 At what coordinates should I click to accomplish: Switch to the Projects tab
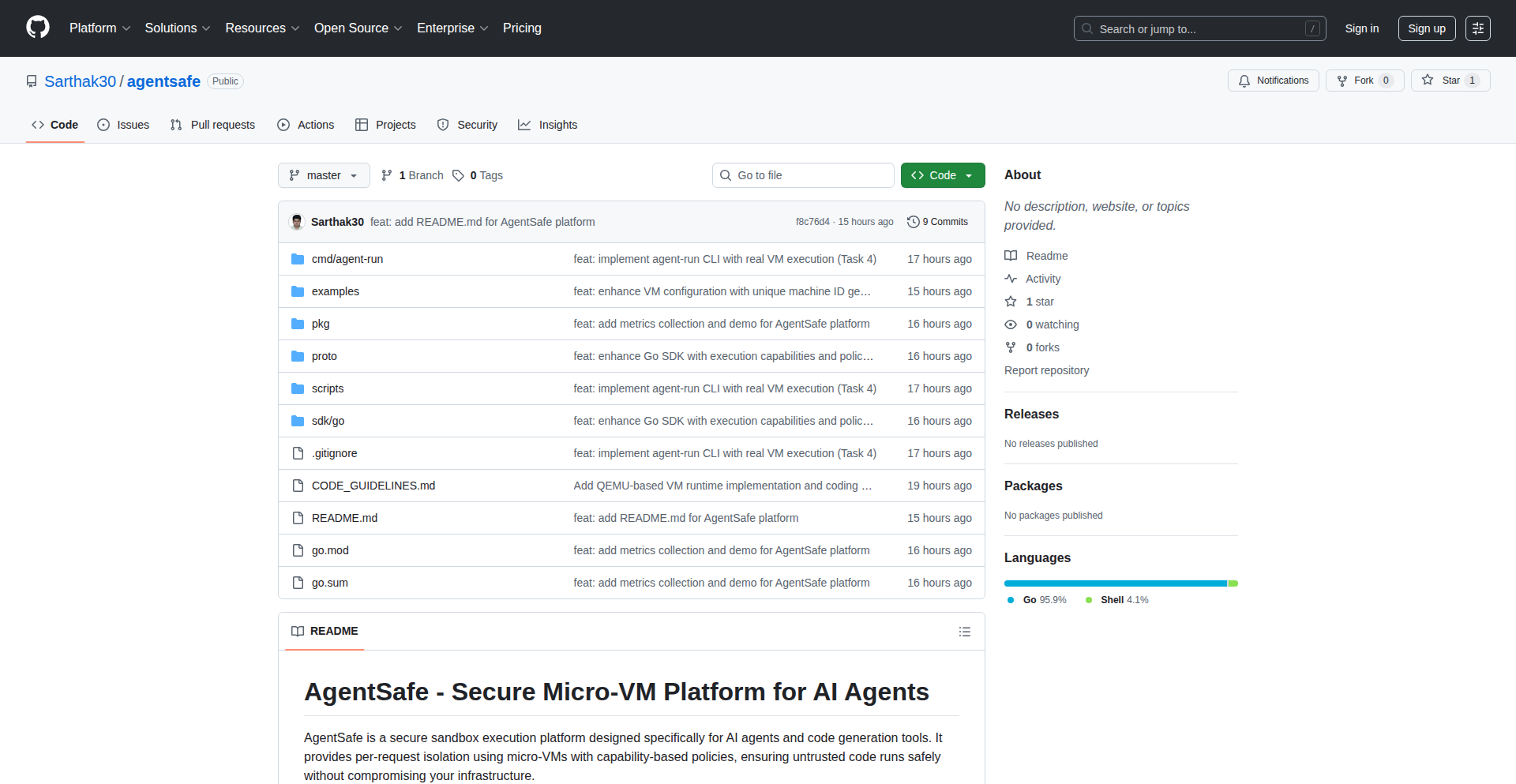point(385,125)
